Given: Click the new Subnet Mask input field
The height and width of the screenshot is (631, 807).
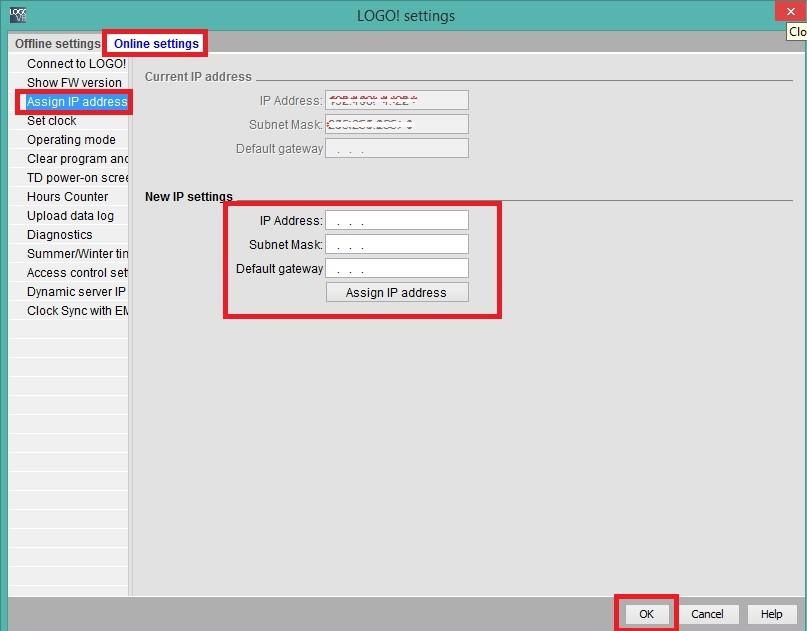Looking at the screenshot, I should 397,244.
